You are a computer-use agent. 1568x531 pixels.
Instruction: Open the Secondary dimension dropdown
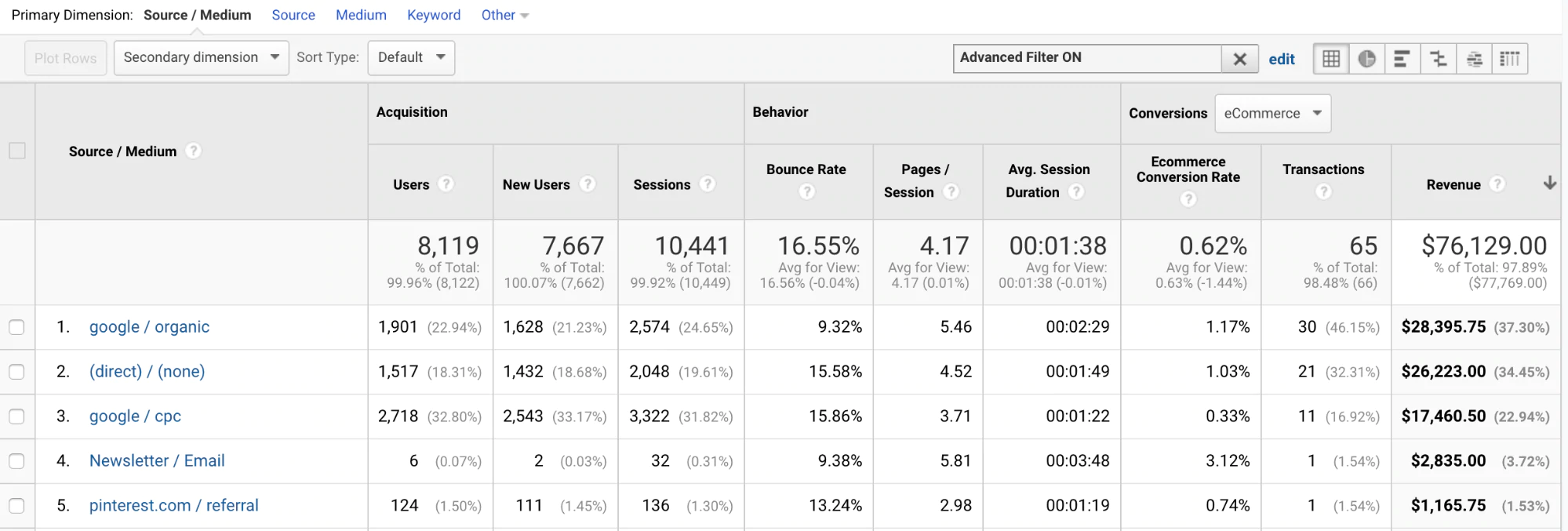[x=201, y=57]
